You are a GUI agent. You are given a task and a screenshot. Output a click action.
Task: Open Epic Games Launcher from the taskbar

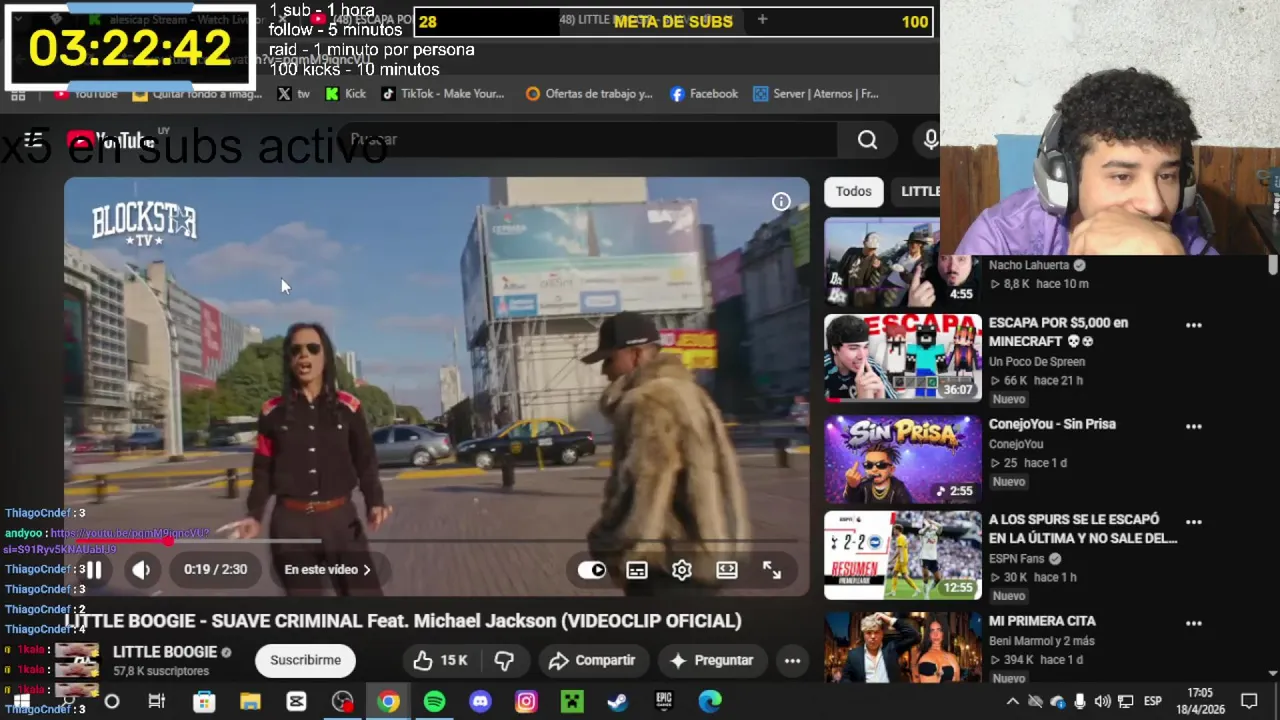[663, 702]
